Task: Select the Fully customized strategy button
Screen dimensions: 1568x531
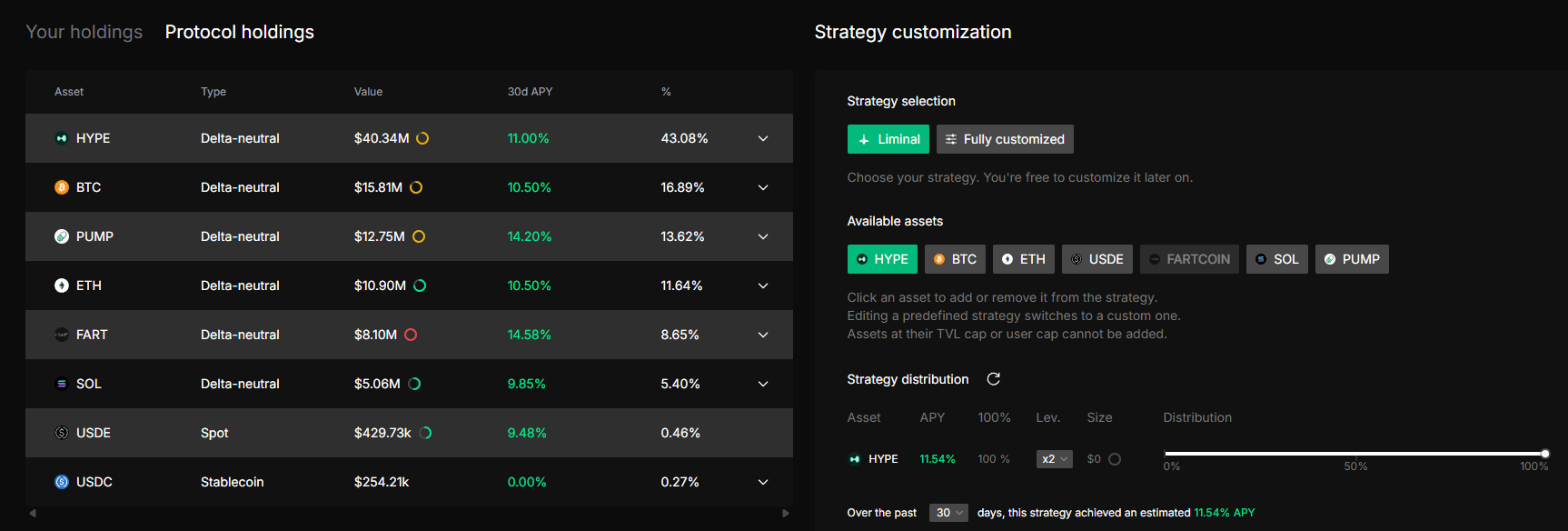Action: [x=1005, y=139]
